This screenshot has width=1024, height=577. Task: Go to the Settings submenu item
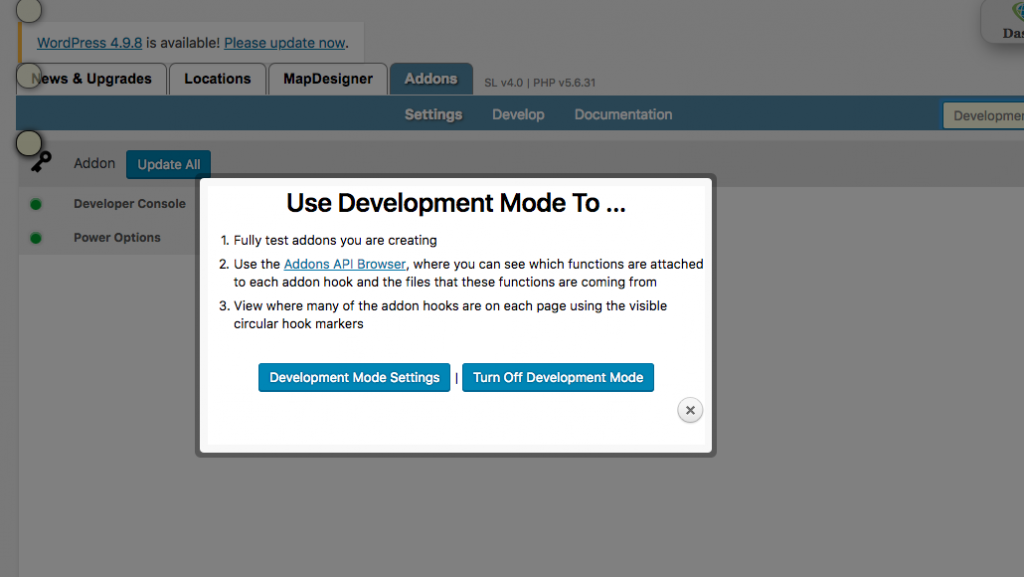coord(433,115)
